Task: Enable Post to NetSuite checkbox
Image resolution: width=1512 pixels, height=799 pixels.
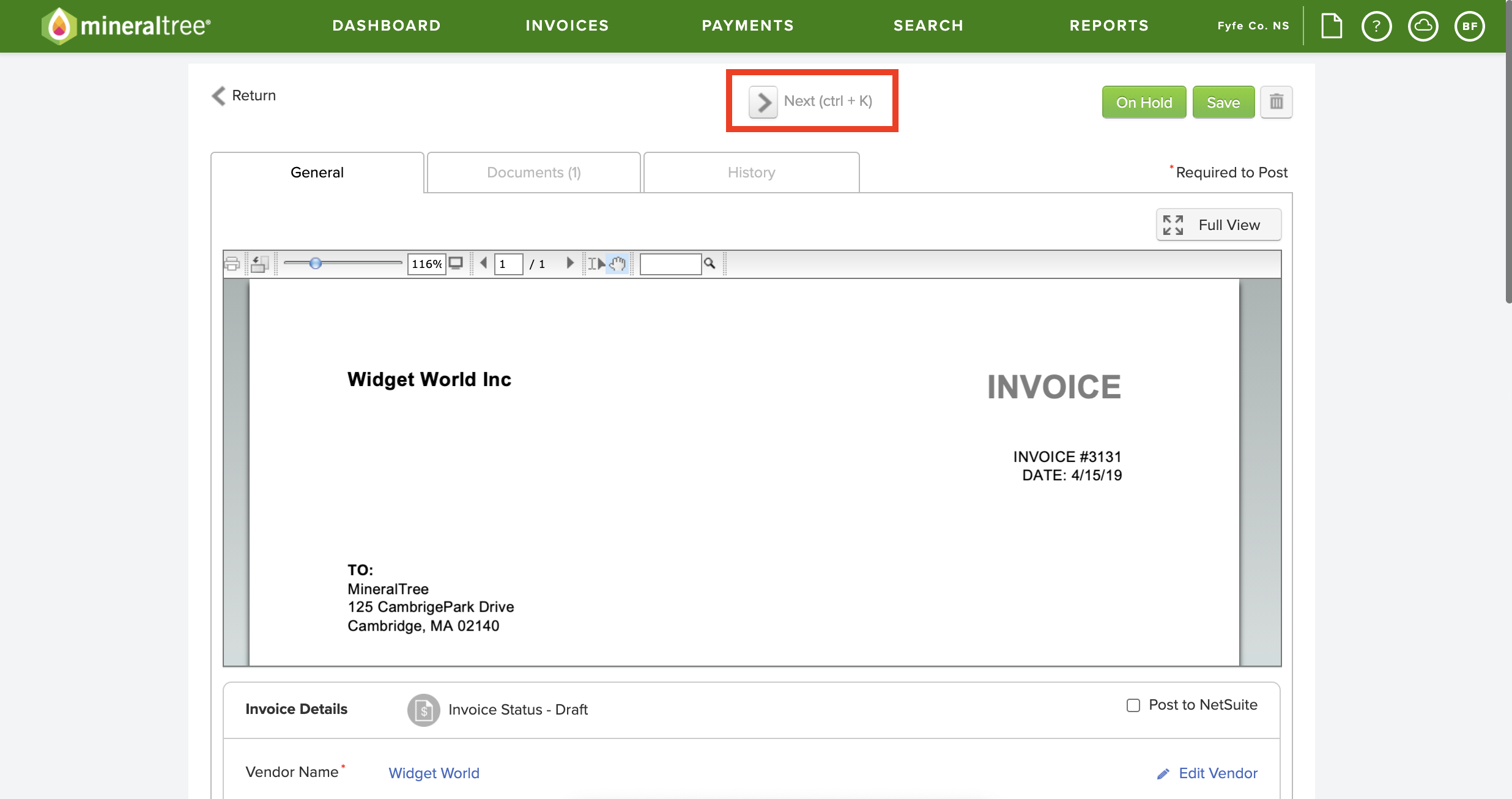Action: pyautogui.click(x=1133, y=705)
